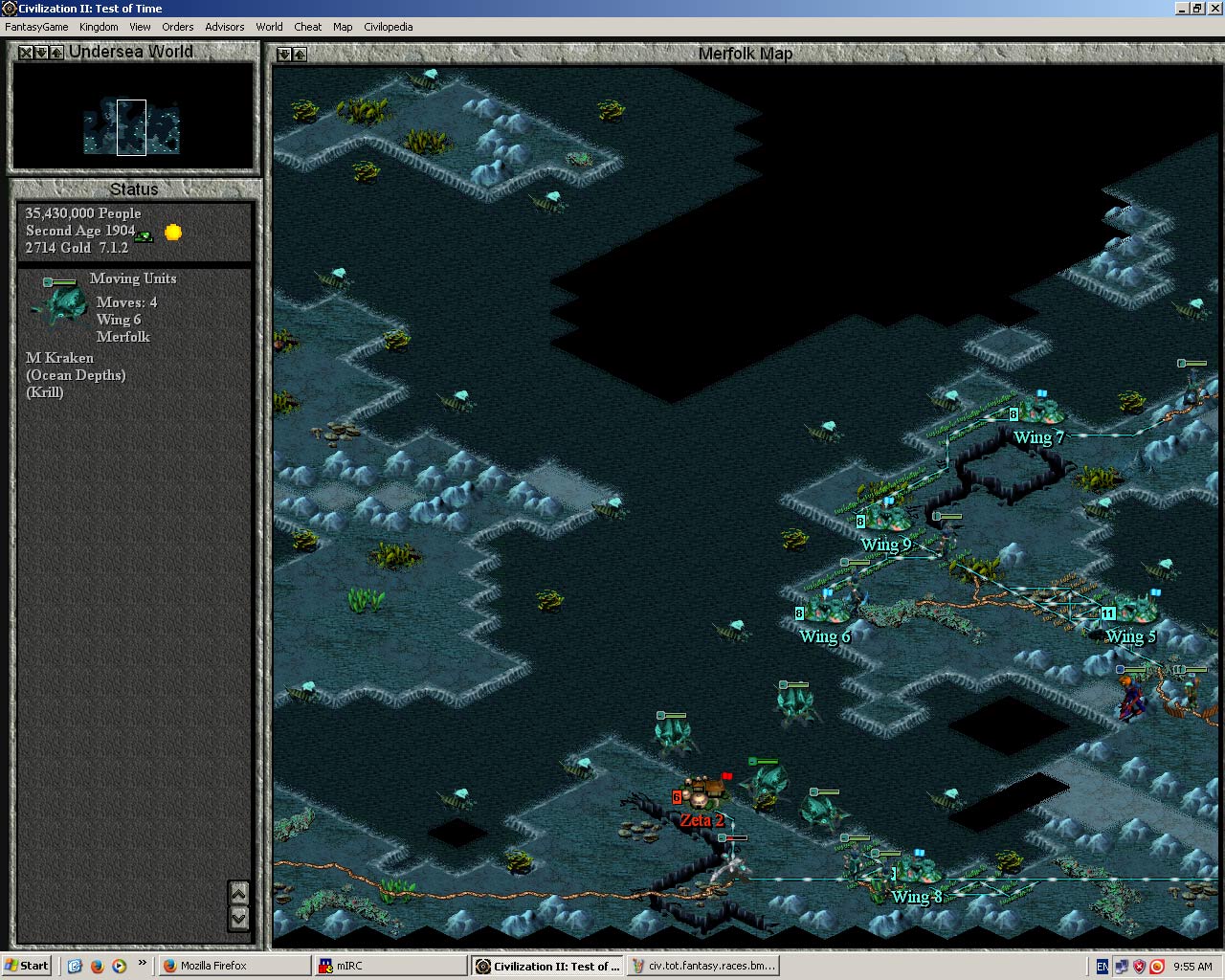Open the Civilopedia menu
Screen dimensions: 1225x980
389,27
